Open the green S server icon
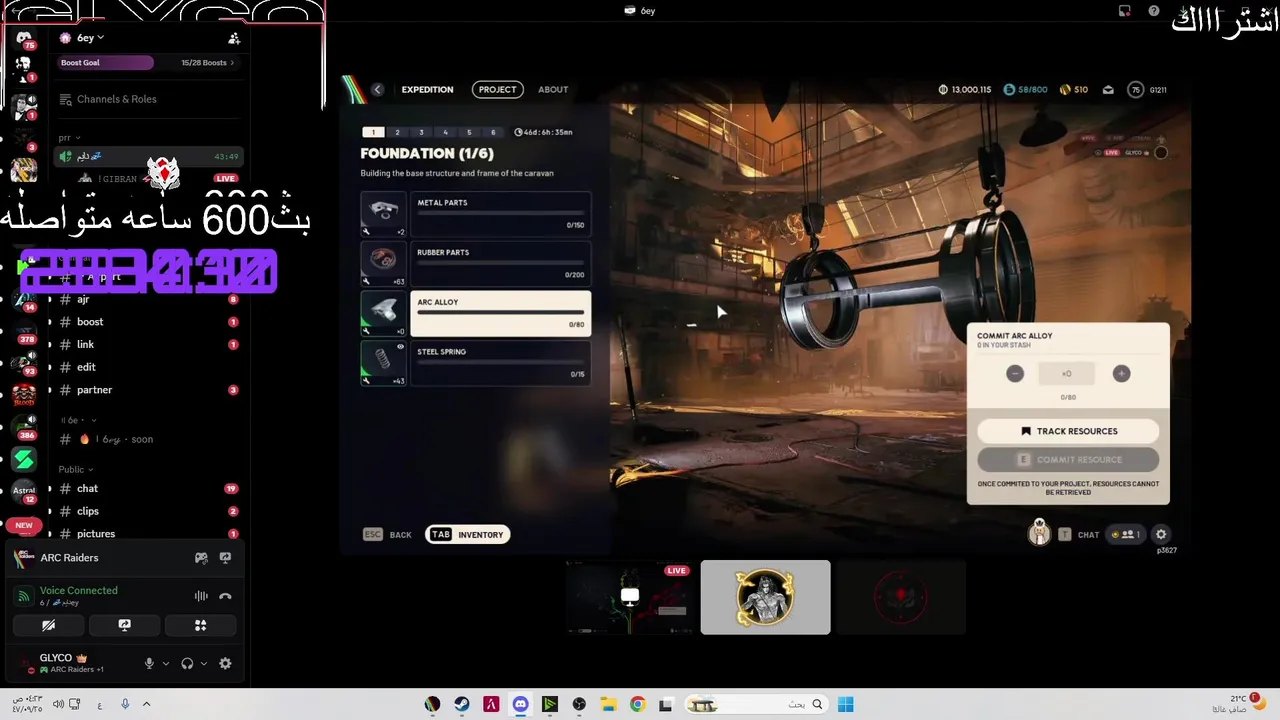This screenshot has width=1280, height=720. click(x=24, y=459)
